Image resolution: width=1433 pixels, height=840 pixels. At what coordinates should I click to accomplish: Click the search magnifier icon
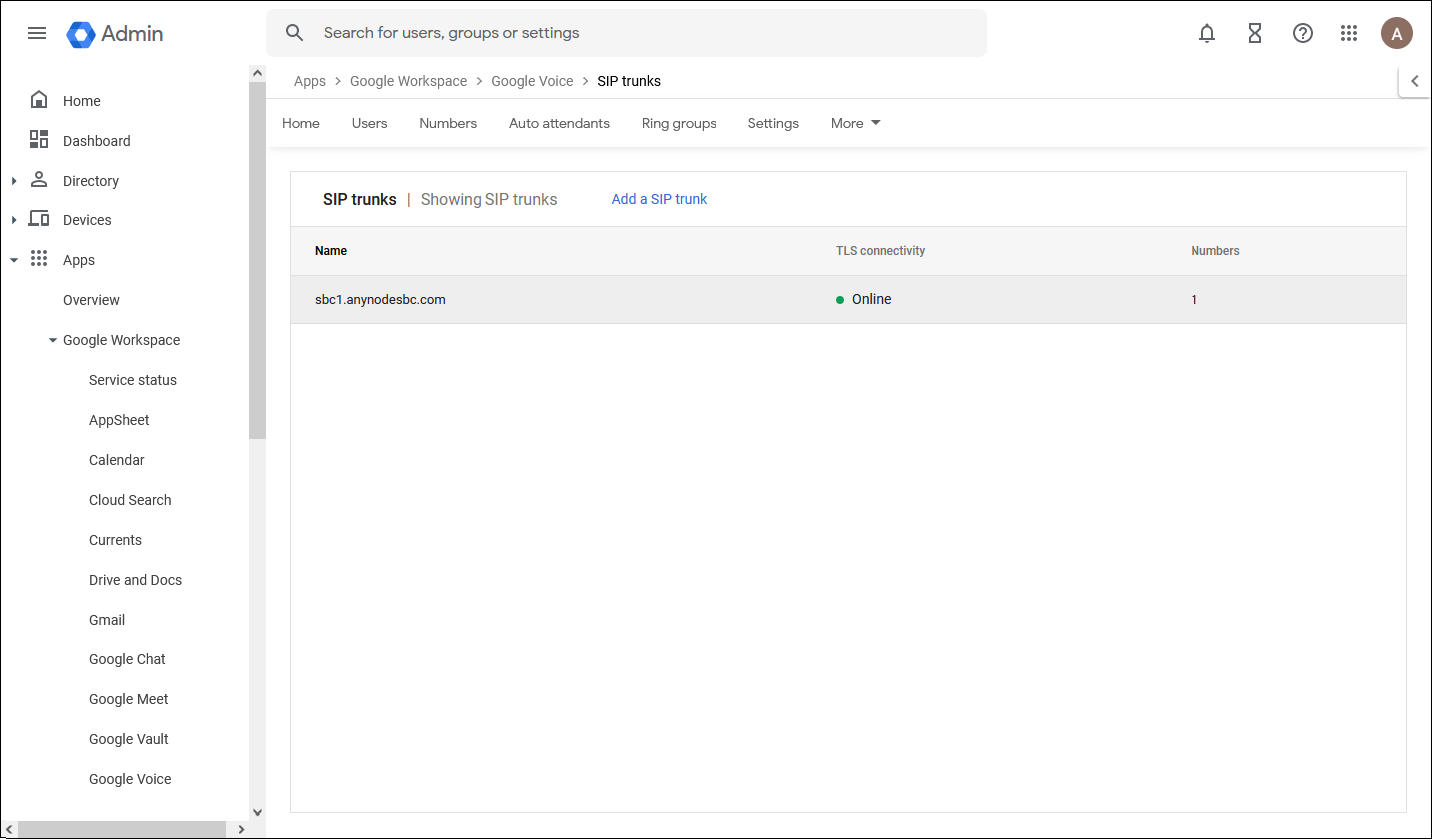[x=294, y=33]
